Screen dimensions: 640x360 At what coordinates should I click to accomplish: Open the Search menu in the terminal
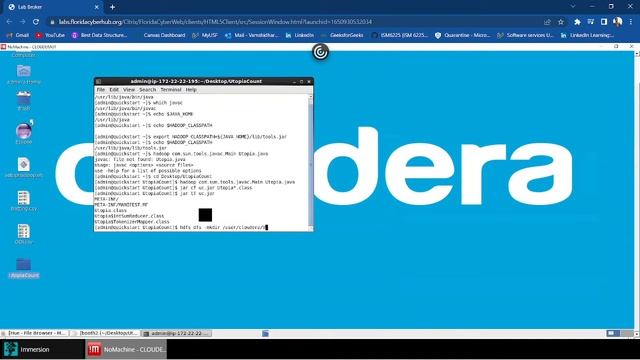pyautogui.click(x=148, y=89)
